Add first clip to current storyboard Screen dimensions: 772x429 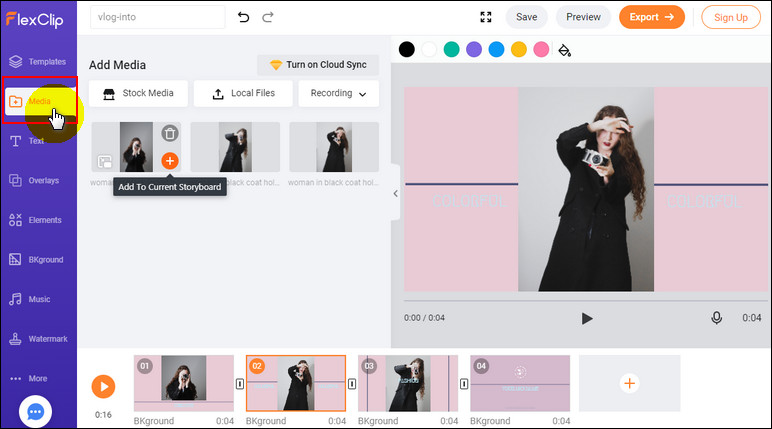tap(170, 161)
